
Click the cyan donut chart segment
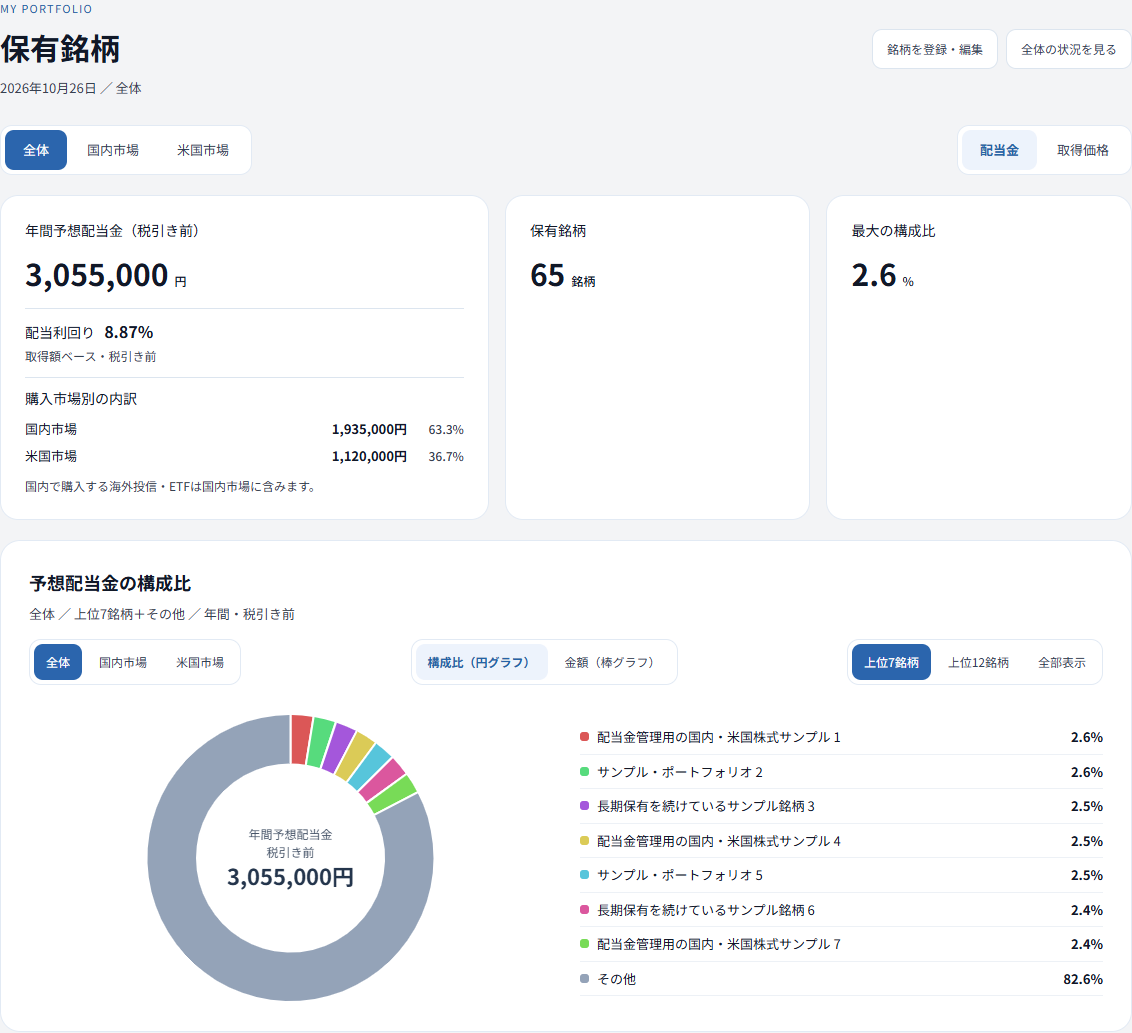pos(370,767)
